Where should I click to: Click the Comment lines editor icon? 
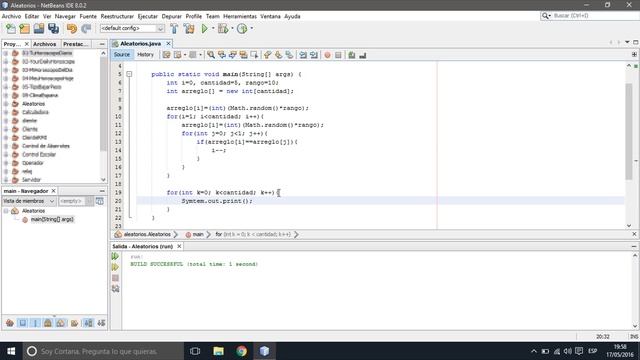(351, 55)
